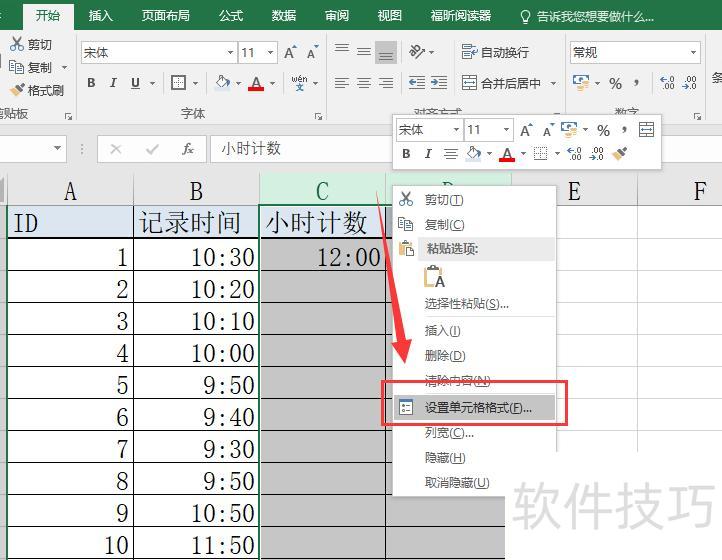Screen dimensions: 722x560
Task: Click Merge and Center (合并后居中)
Action: click(x=501, y=83)
